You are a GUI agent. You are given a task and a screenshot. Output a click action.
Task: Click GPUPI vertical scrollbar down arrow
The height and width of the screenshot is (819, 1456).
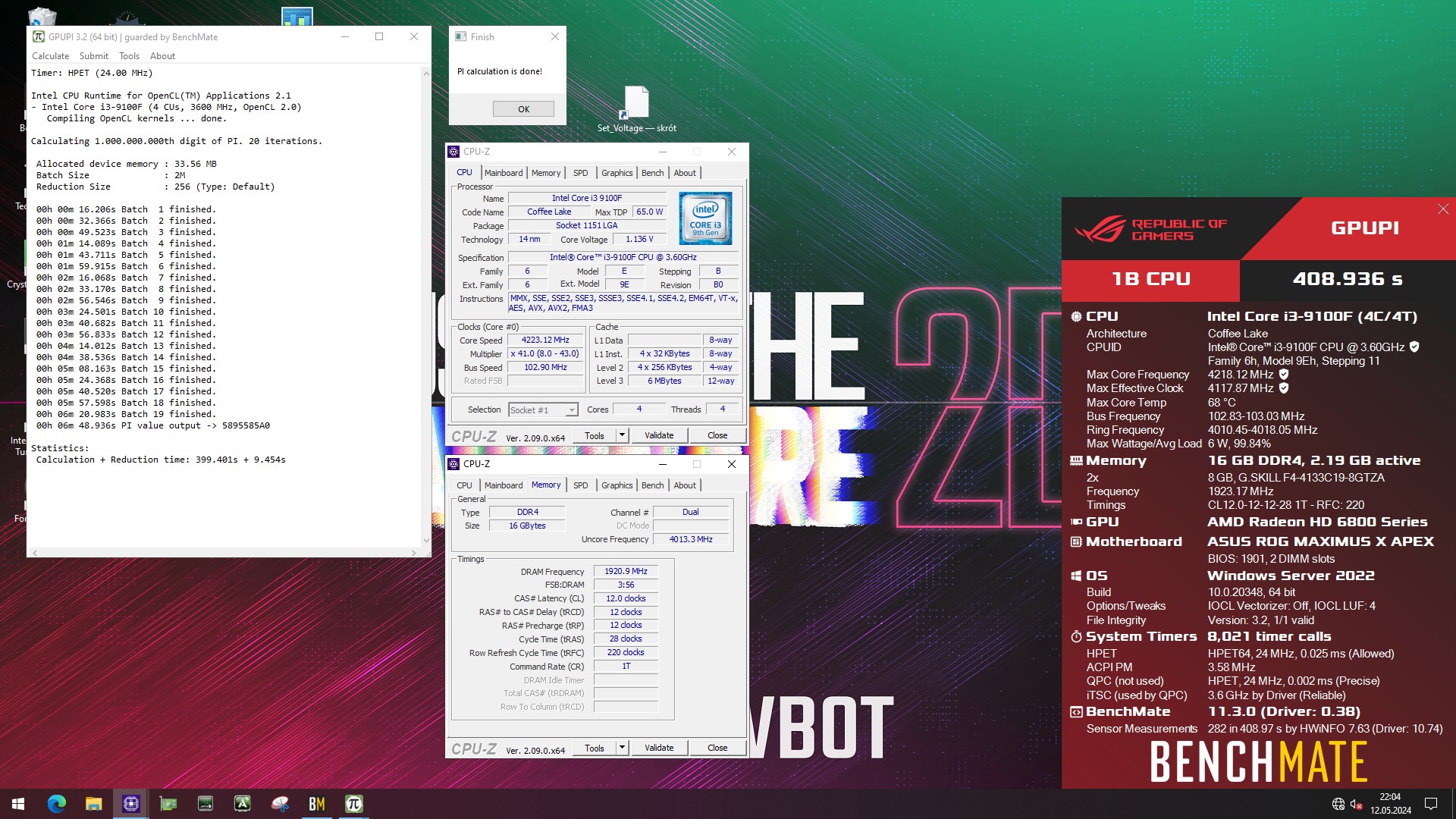(x=425, y=541)
